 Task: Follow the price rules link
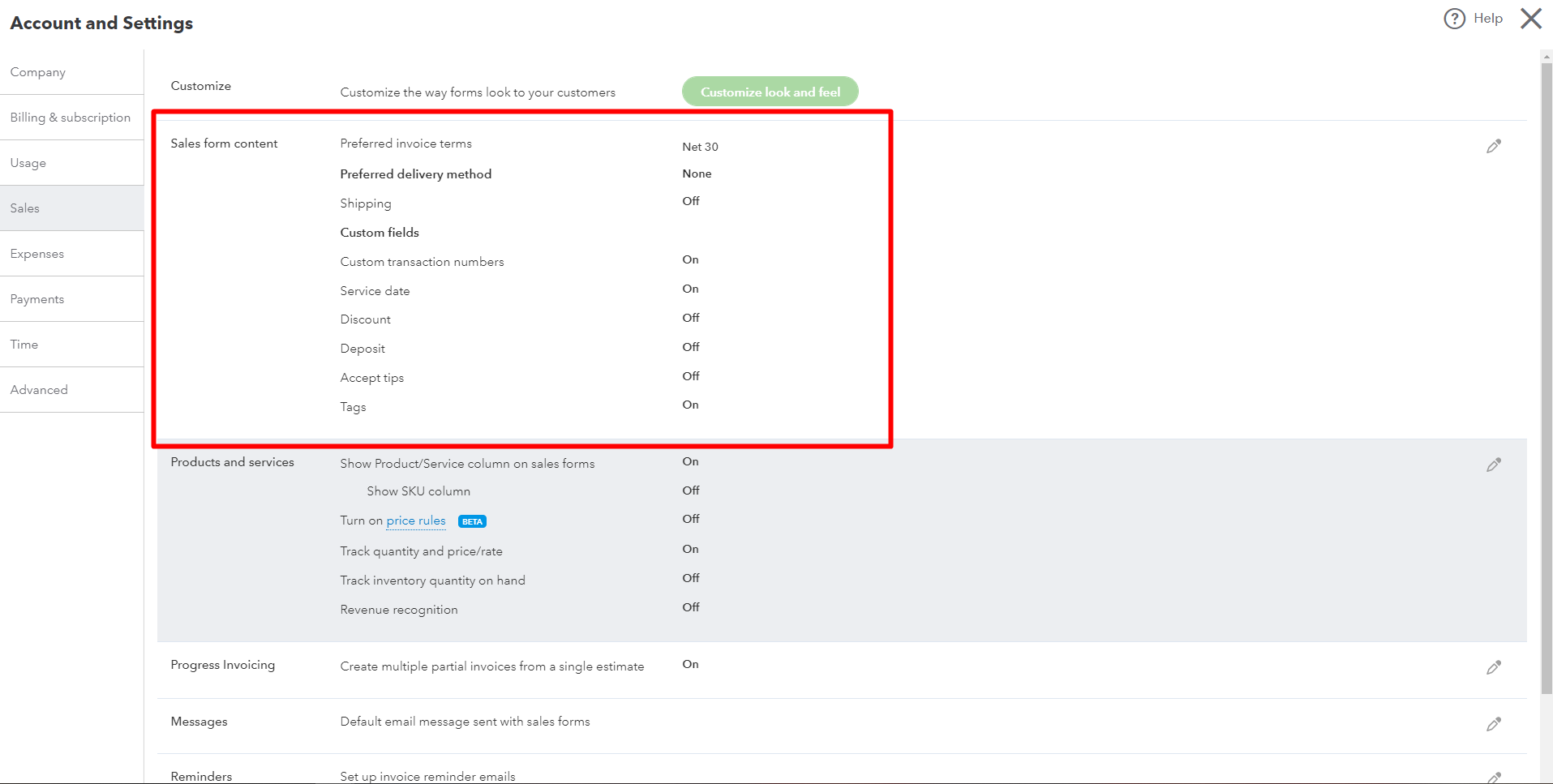(x=415, y=521)
